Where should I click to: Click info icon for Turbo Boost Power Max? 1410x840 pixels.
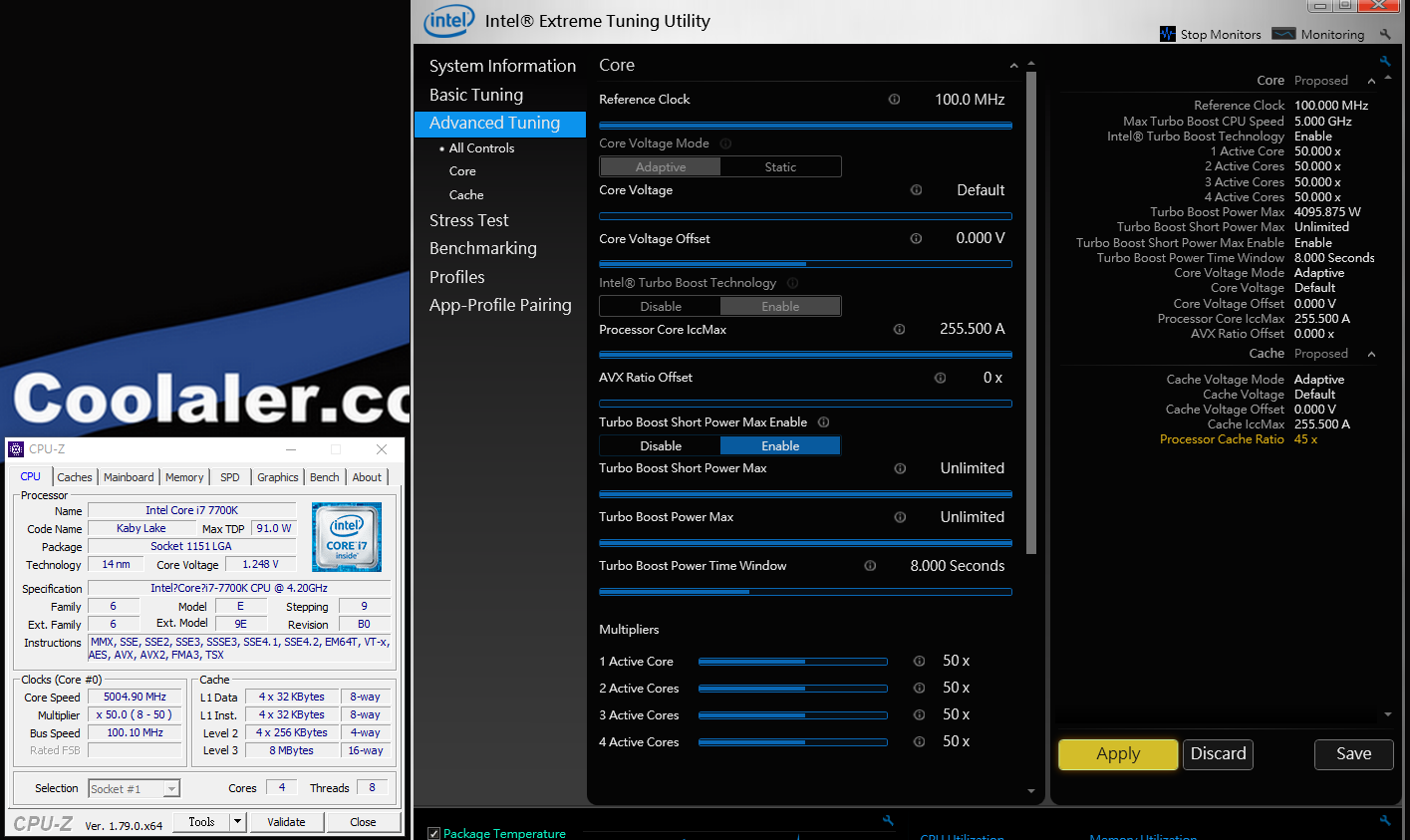tap(900, 517)
